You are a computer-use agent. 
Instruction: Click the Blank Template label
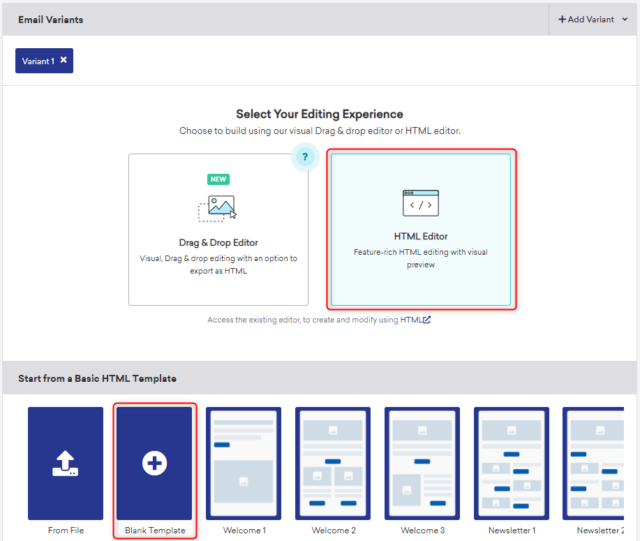click(x=154, y=530)
